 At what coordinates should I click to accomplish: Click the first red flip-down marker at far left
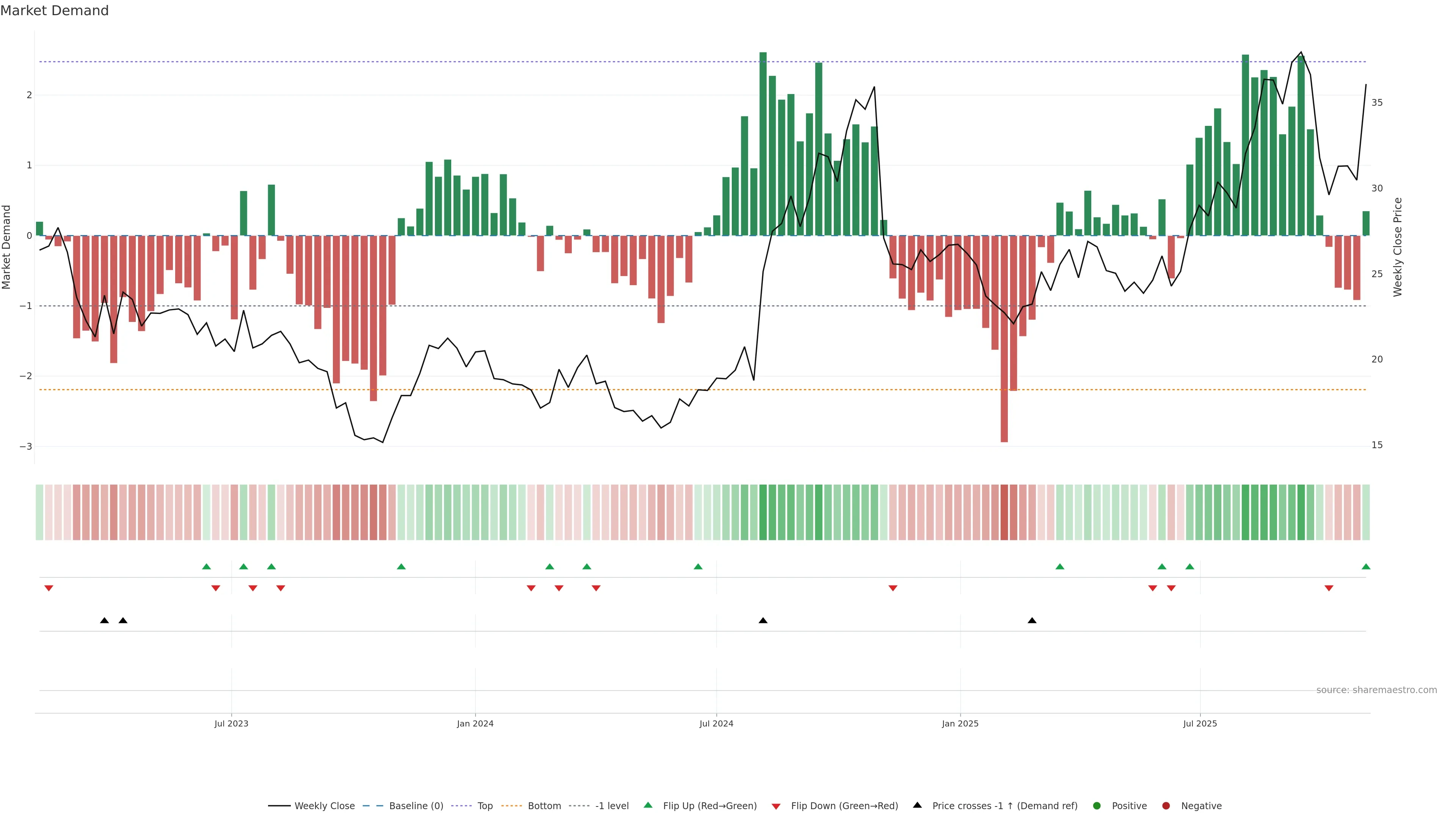(49, 588)
